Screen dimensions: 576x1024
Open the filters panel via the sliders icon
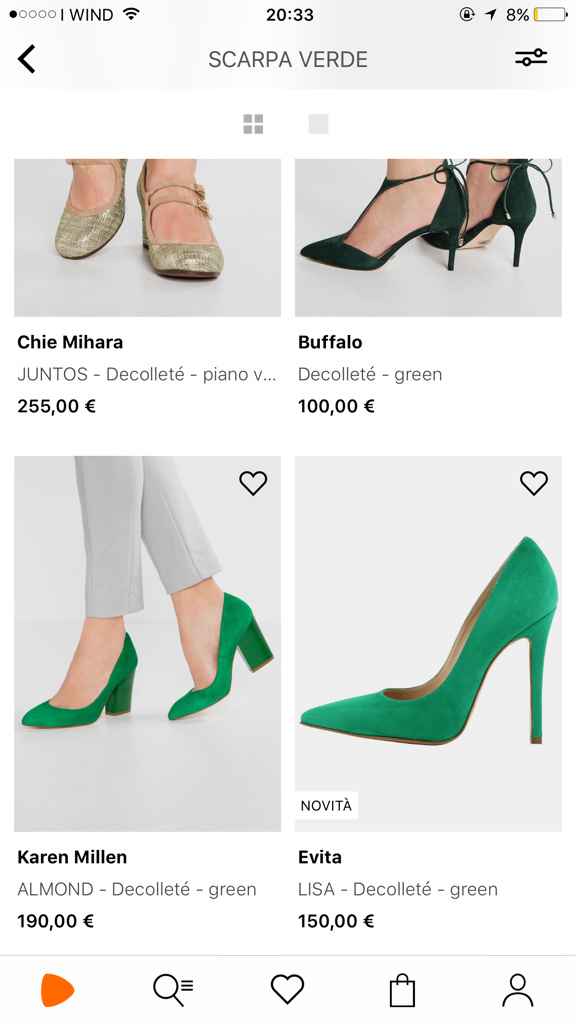530,58
